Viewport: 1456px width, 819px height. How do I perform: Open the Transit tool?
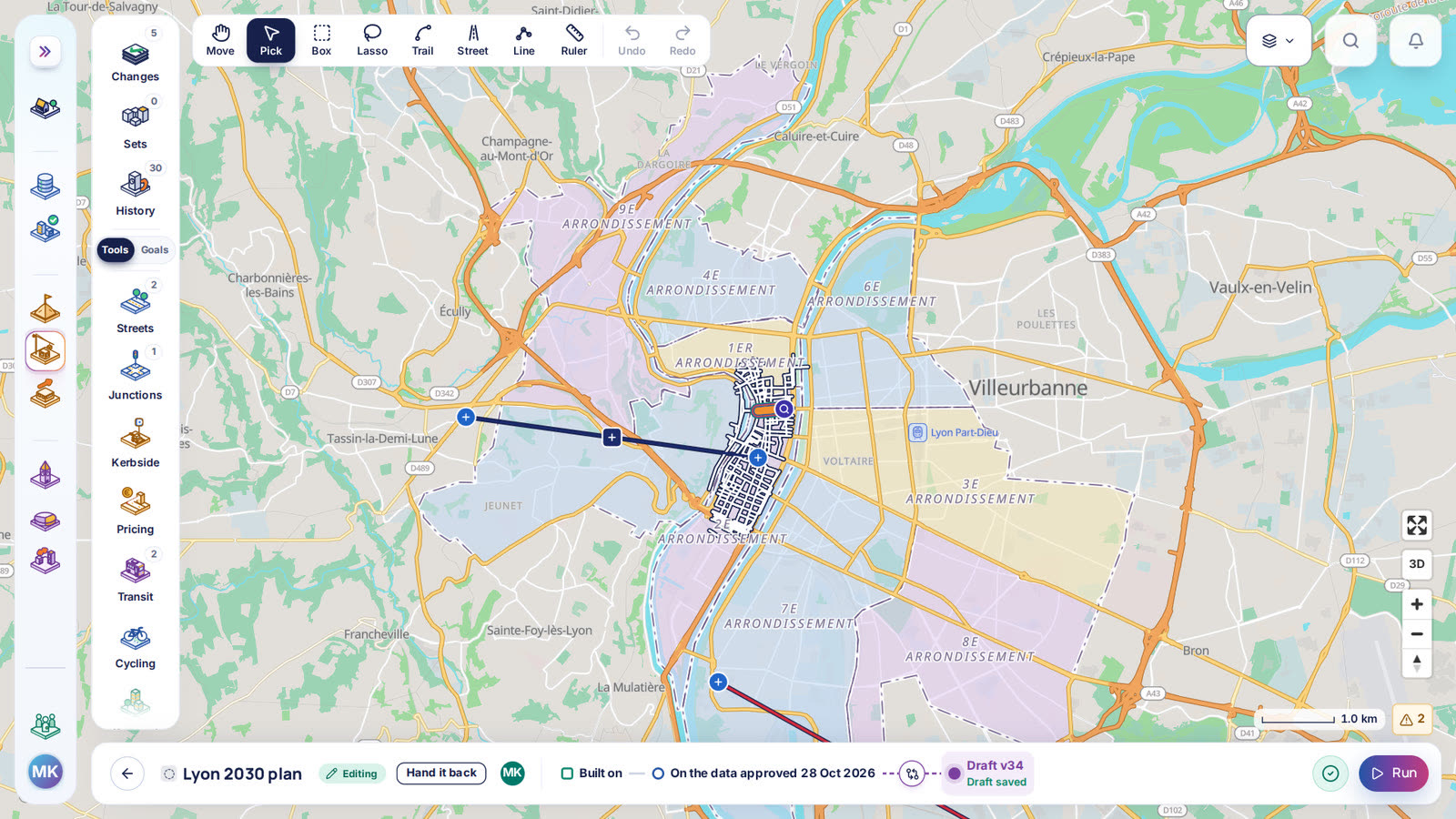136,578
